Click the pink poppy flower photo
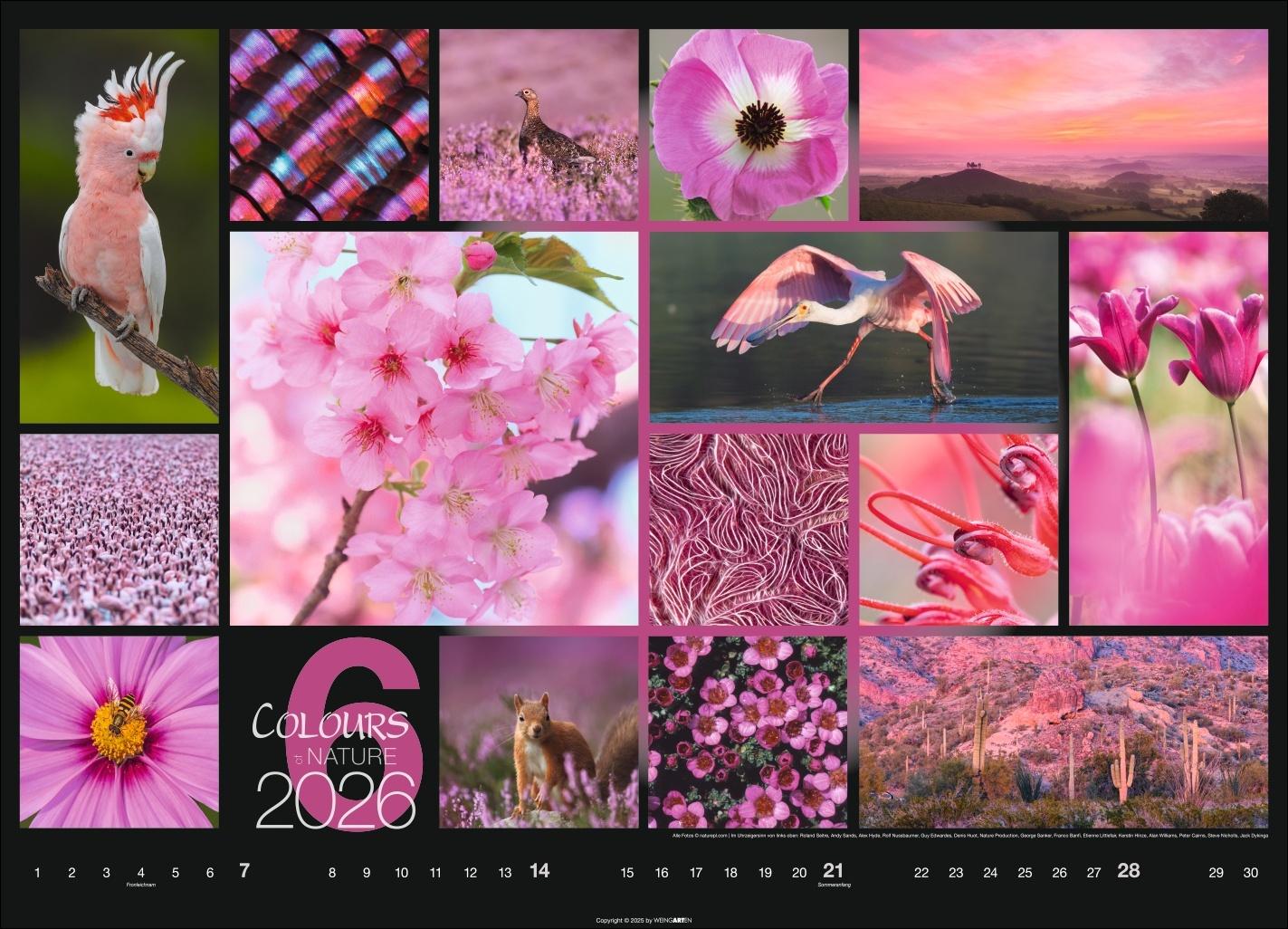The height and width of the screenshot is (929, 1288). click(x=748, y=124)
